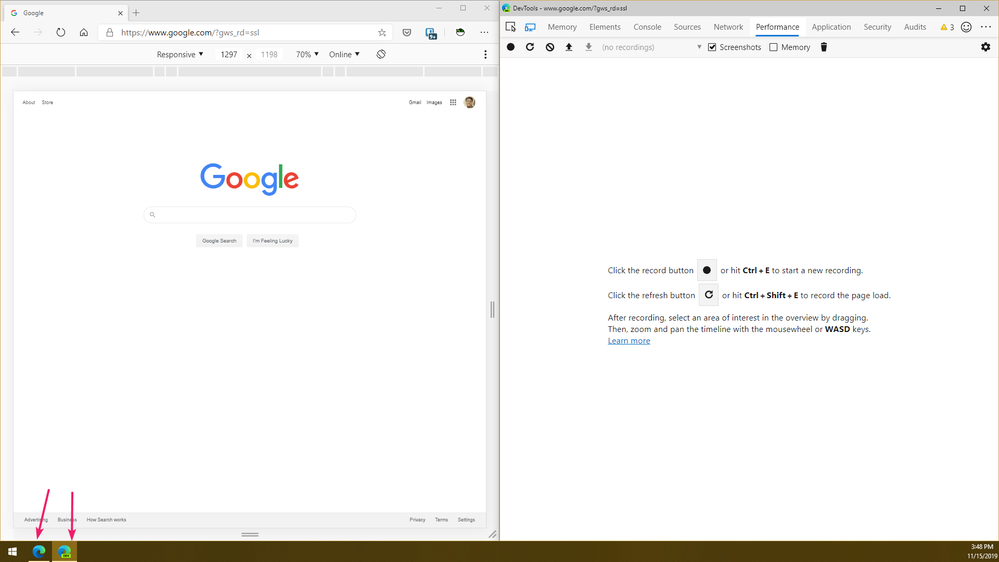
Task: Open Edge Dev browser from taskbar
Action: click(64, 552)
